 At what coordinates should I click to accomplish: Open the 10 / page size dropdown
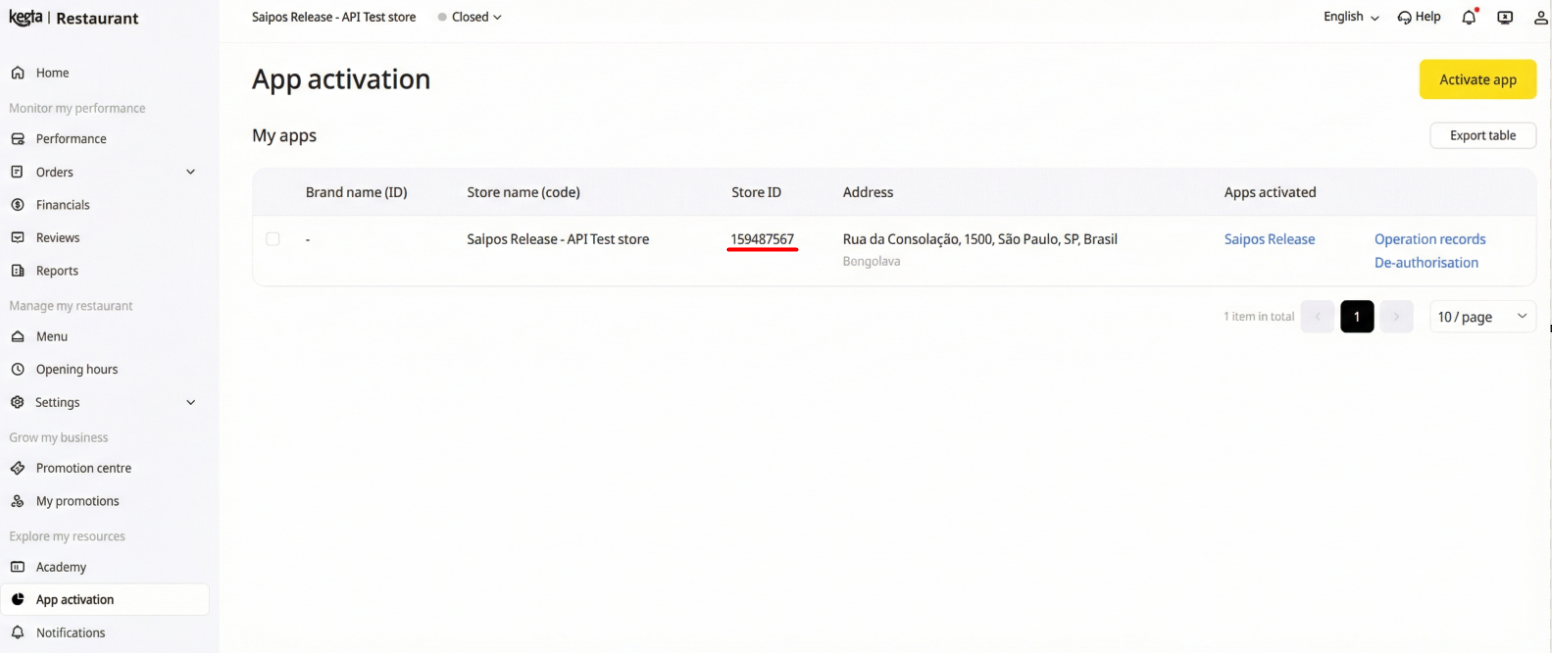[1482, 317]
